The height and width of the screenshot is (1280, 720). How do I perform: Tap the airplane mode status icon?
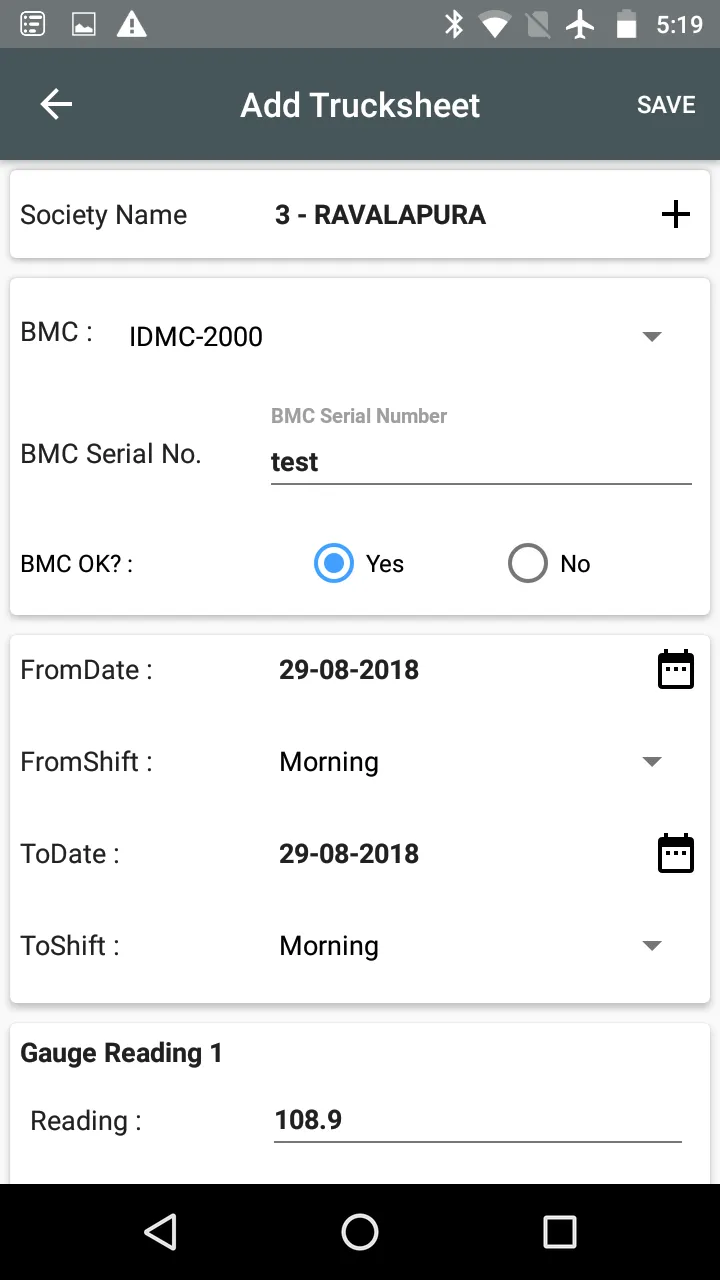(580, 24)
